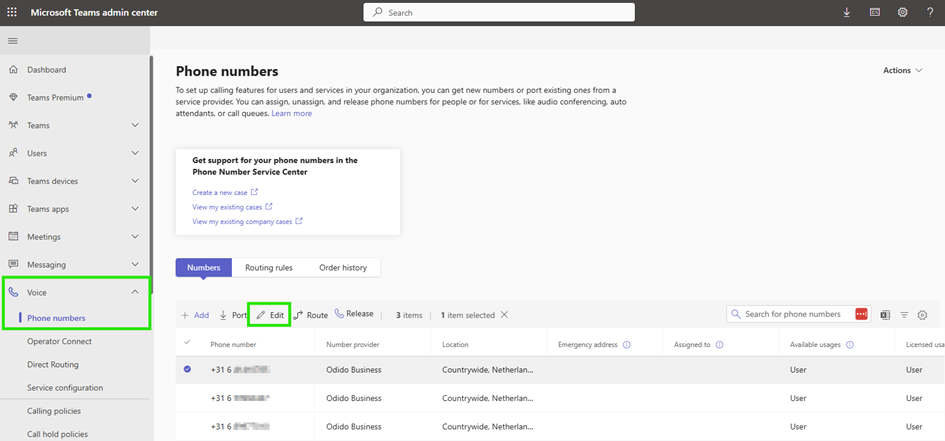
Task: Click the Search for phone numbers field
Action: [792, 315]
